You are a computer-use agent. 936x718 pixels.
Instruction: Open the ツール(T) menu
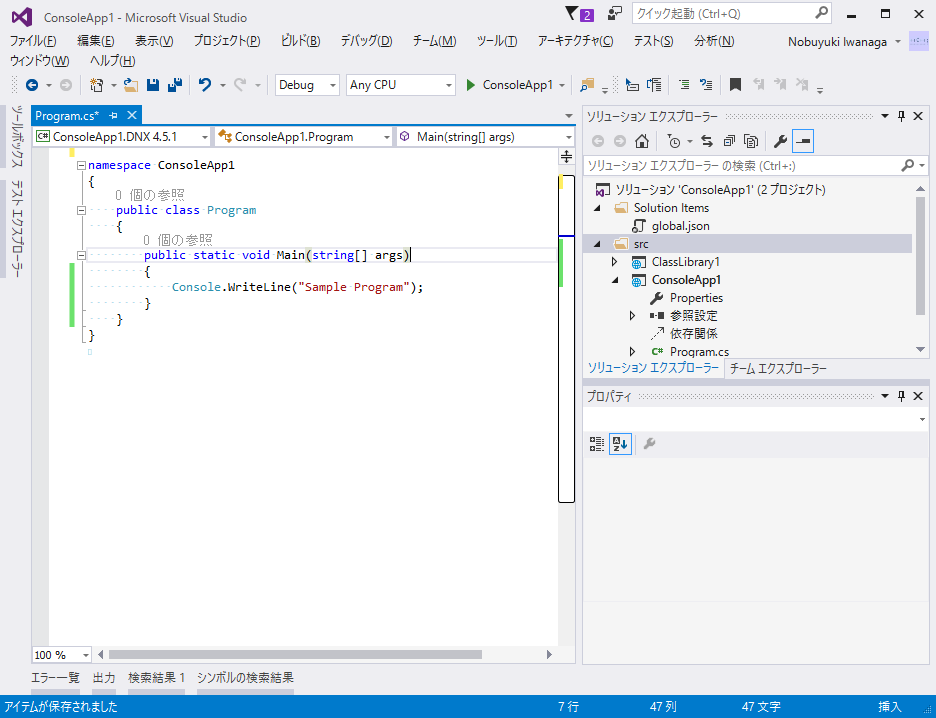(497, 41)
